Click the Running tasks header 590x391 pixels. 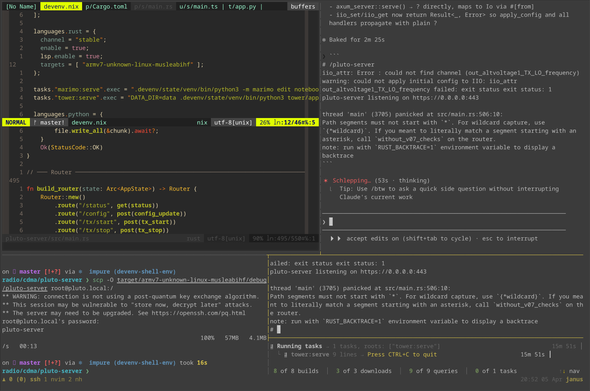299,346
